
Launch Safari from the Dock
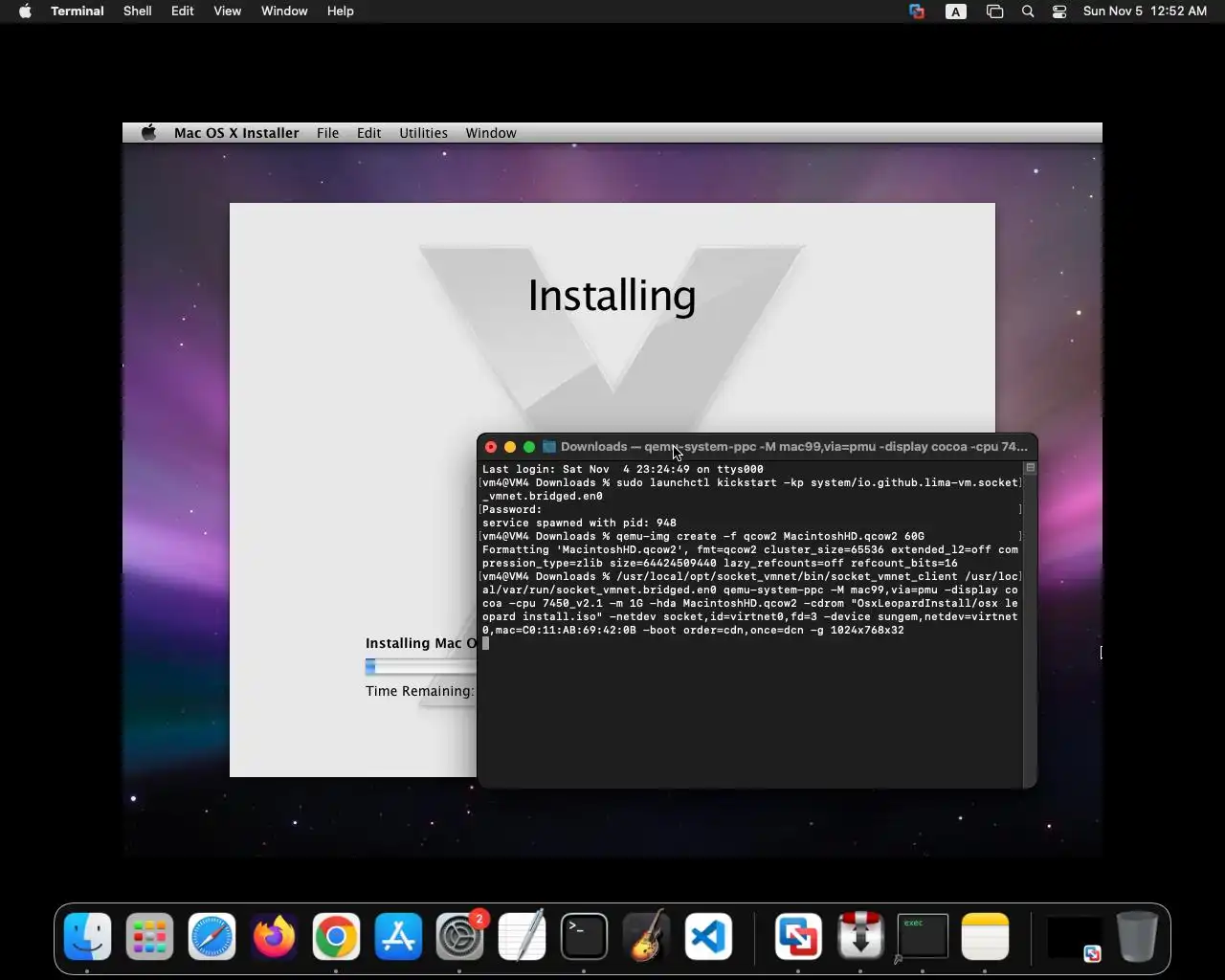[x=212, y=936]
